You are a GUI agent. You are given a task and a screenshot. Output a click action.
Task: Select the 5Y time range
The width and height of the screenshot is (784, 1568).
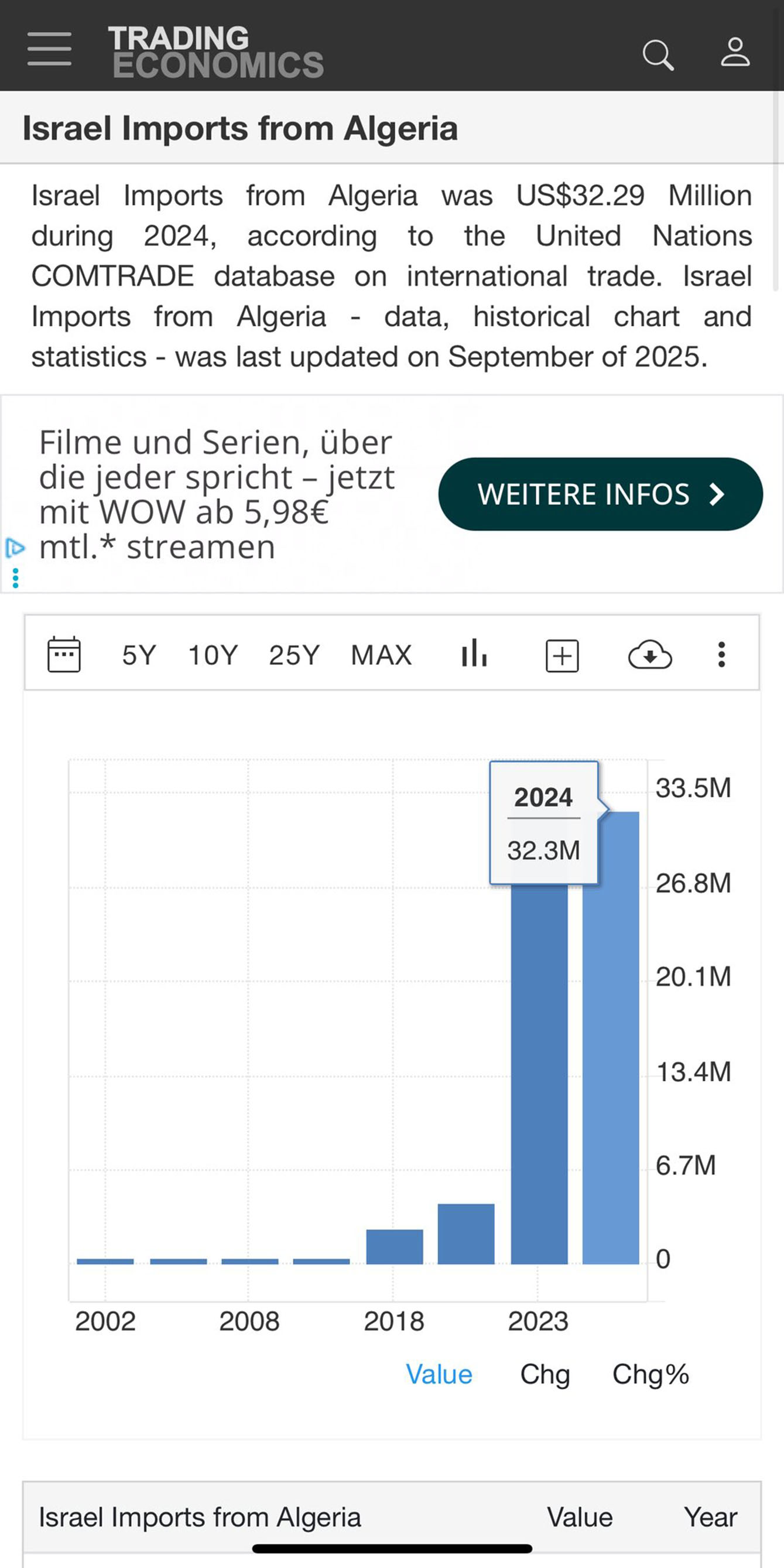(x=139, y=655)
